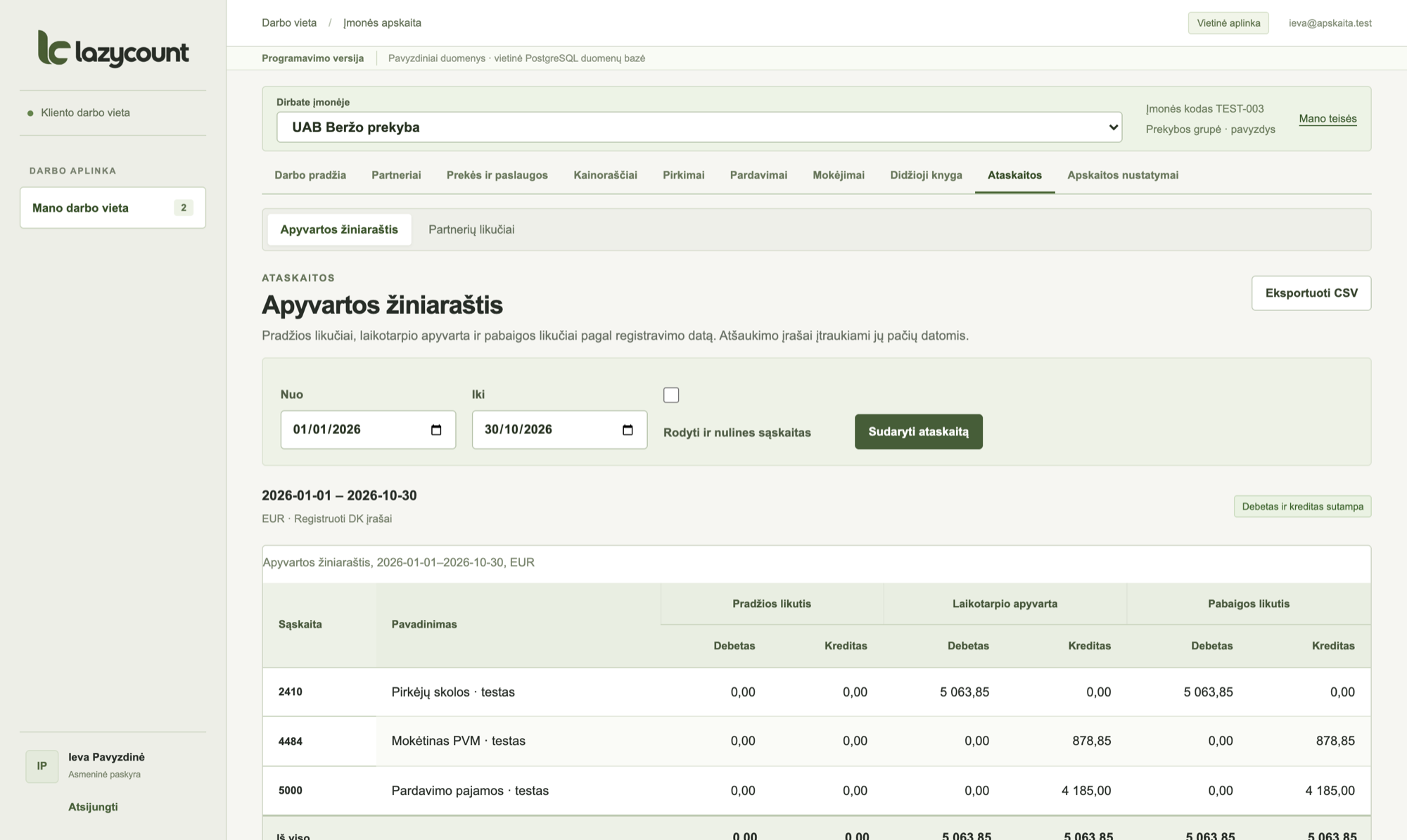This screenshot has width=1407, height=840.
Task: Click the 2 badge on Mano darbo vieta
Action: (x=184, y=208)
